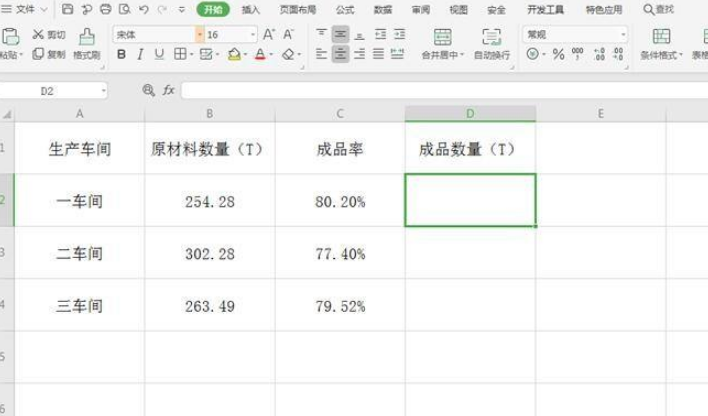Switch to the 页面布局 tab

(298, 9)
